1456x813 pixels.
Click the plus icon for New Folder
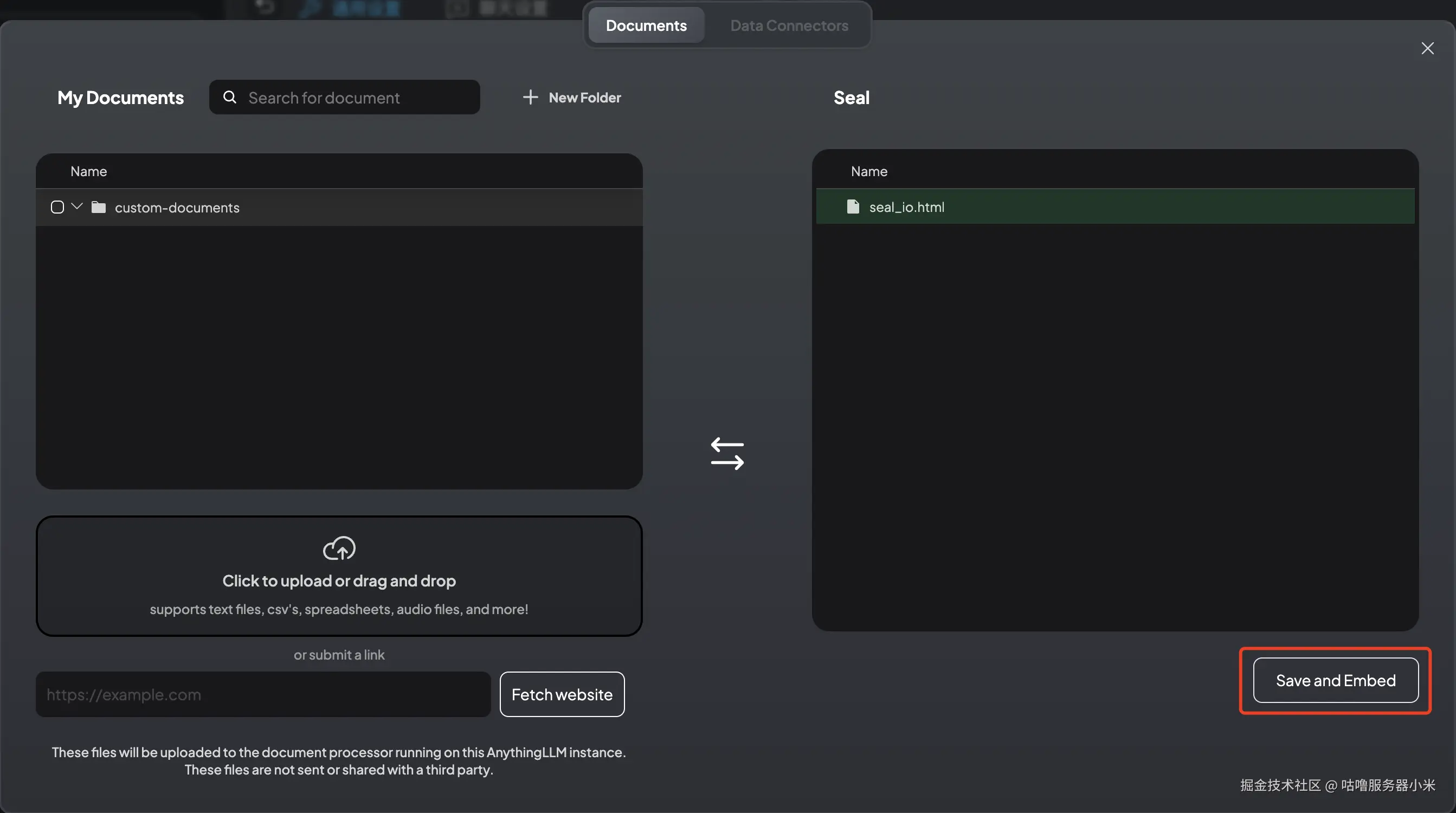pyautogui.click(x=530, y=97)
